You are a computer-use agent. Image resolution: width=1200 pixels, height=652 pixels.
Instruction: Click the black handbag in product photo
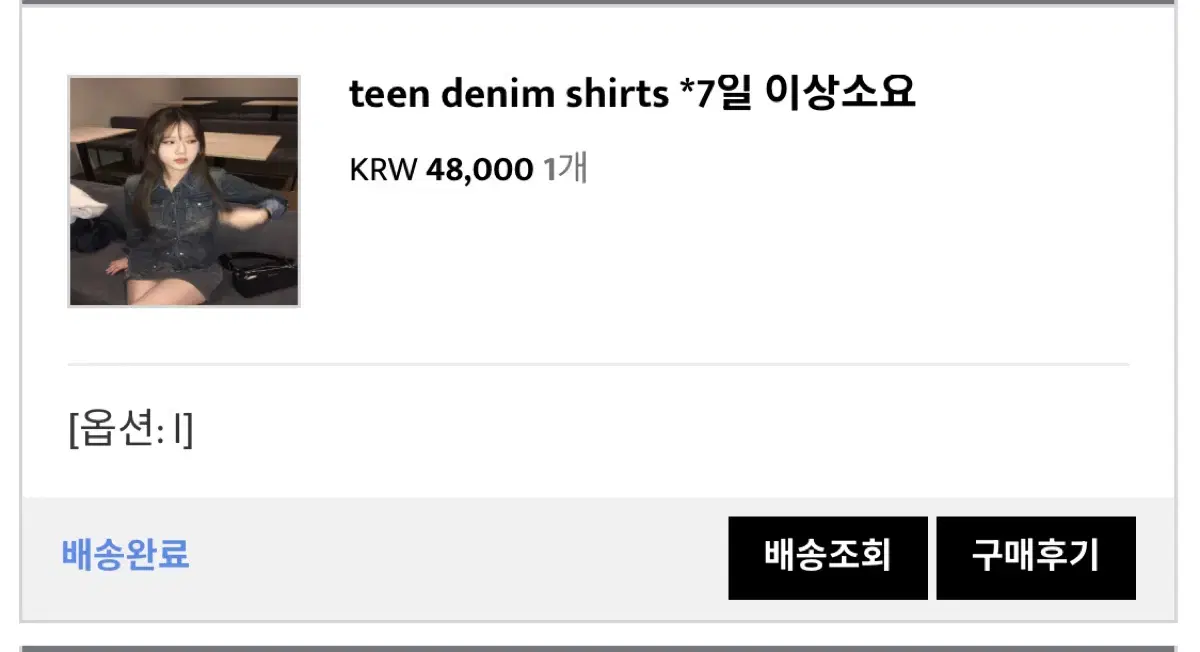258,274
